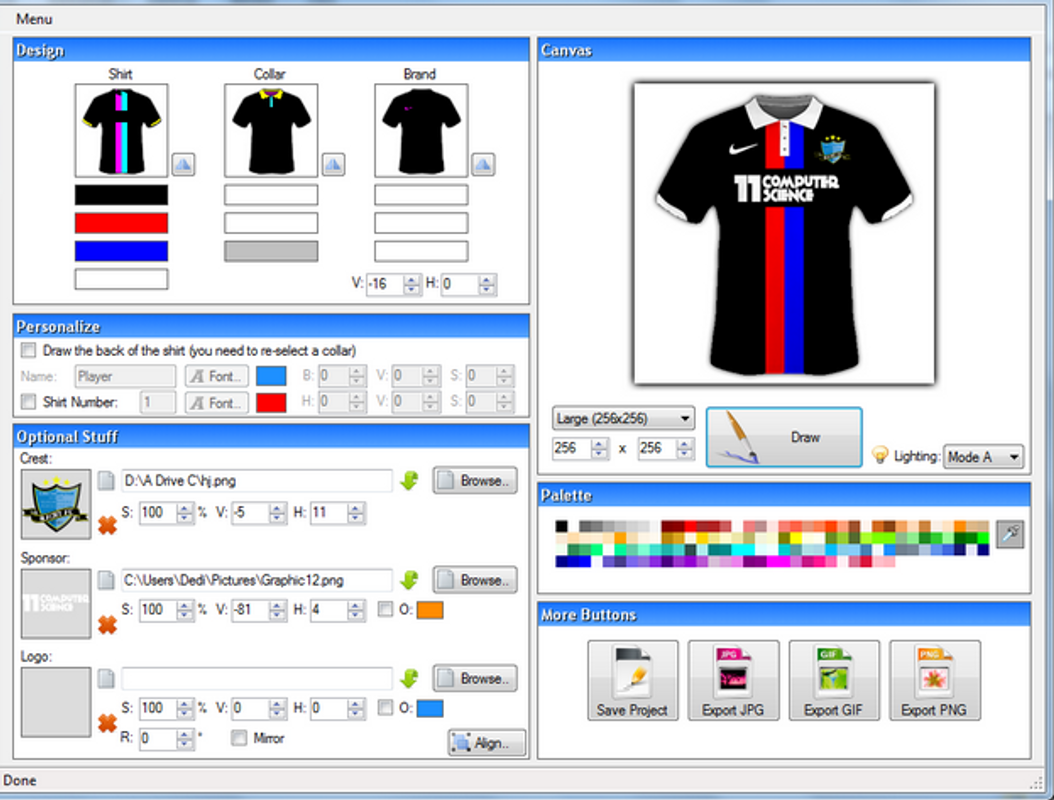Image resolution: width=1054 pixels, height=800 pixels.
Task: Click the gray collar color swatch
Action: (x=271, y=251)
